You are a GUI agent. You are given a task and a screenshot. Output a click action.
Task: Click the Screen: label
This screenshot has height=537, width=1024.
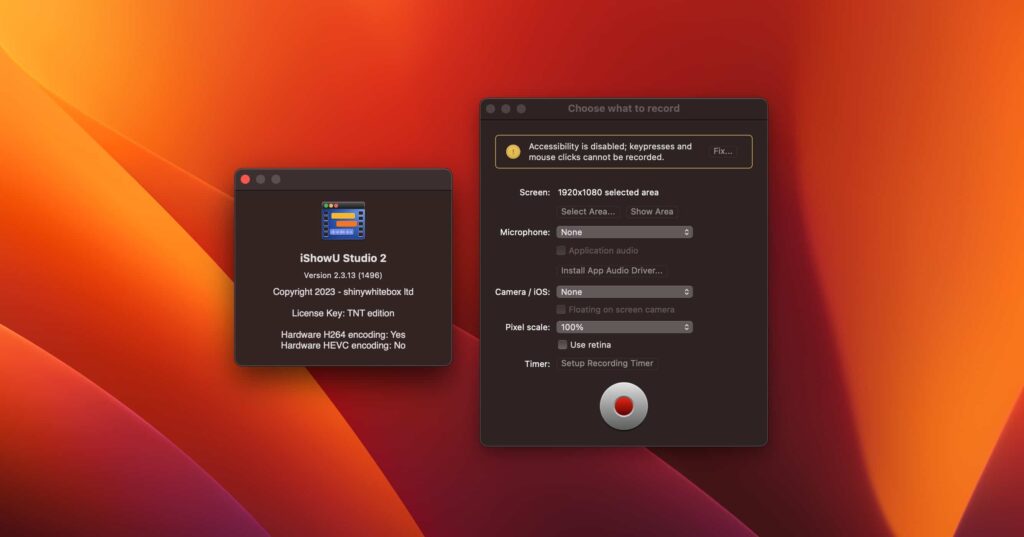(x=534, y=192)
